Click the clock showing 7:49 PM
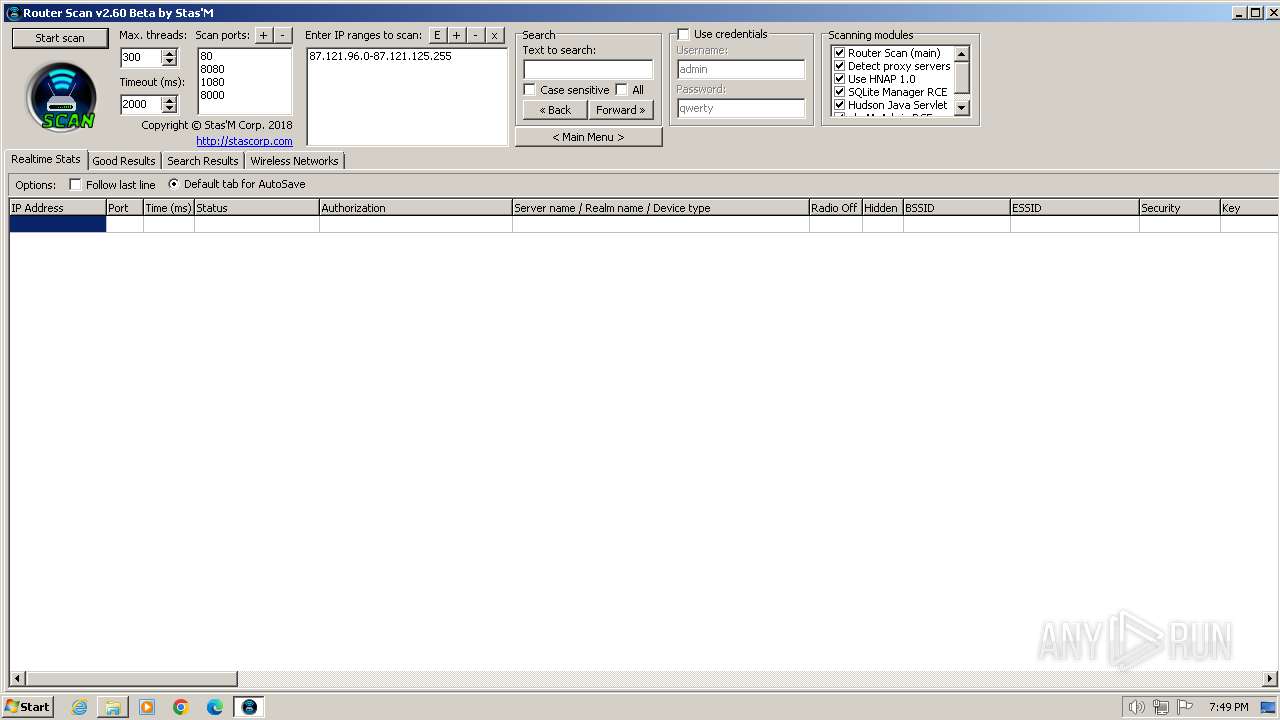The width and height of the screenshot is (1280, 720). click(x=1228, y=707)
